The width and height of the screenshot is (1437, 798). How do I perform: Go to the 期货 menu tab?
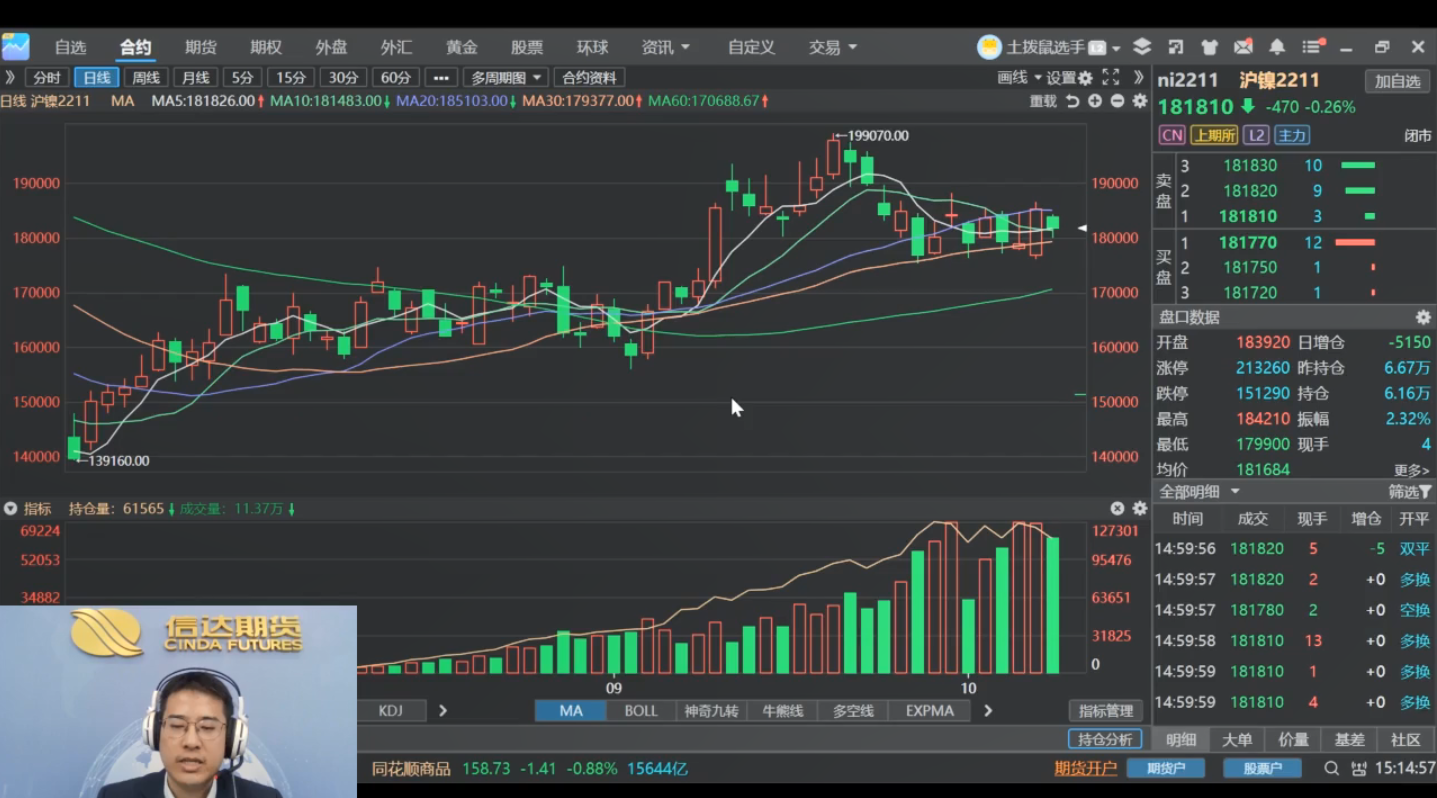point(201,47)
